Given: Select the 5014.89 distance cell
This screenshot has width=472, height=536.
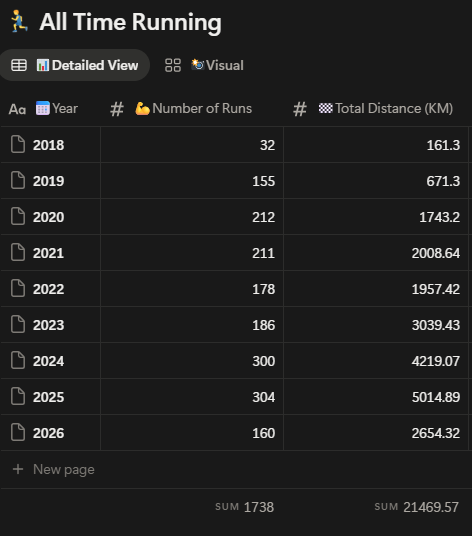Looking at the screenshot, I should pyautogui.click(x=376, y=397).
